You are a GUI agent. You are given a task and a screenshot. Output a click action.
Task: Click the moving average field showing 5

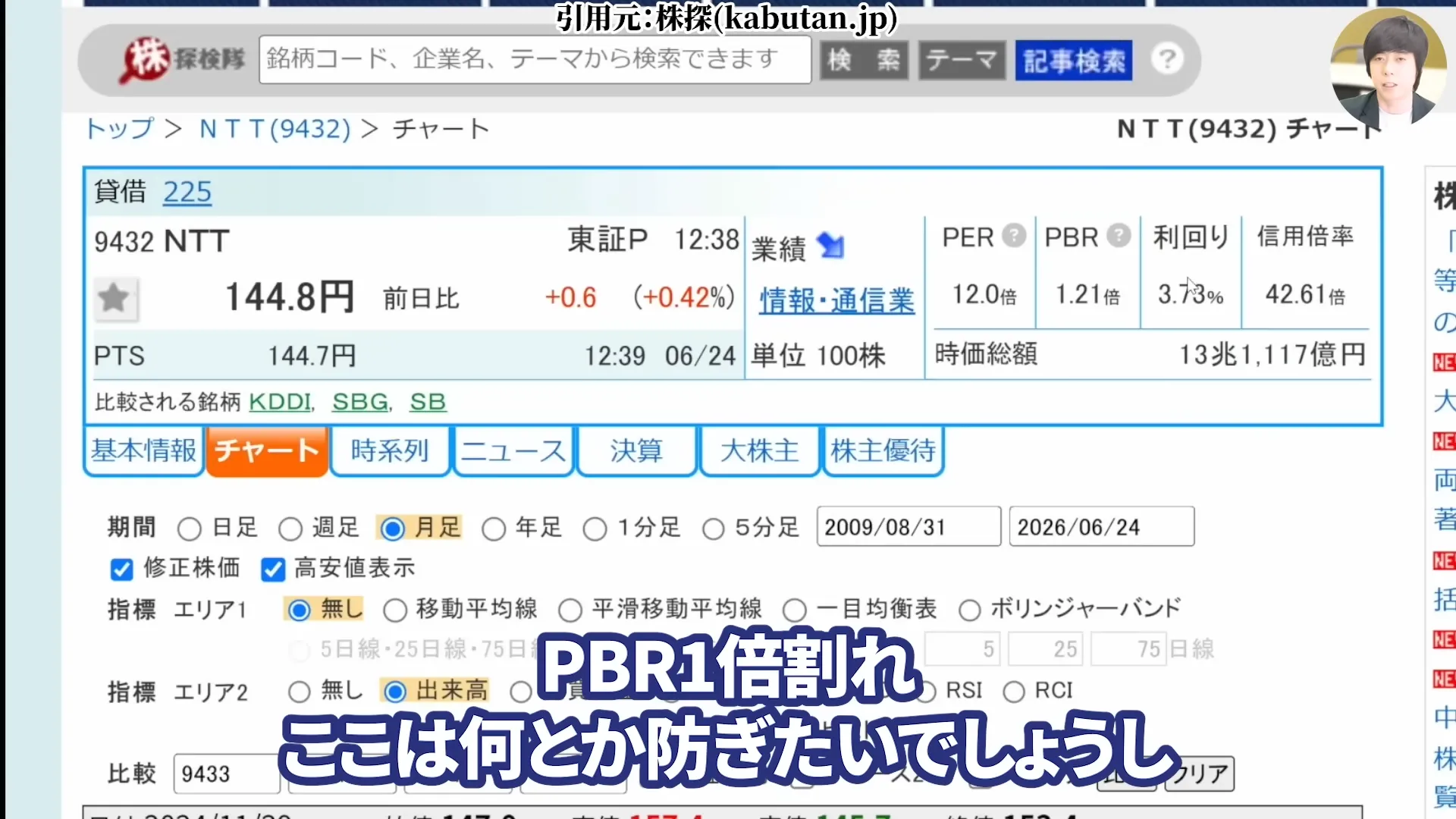[962, 648]
